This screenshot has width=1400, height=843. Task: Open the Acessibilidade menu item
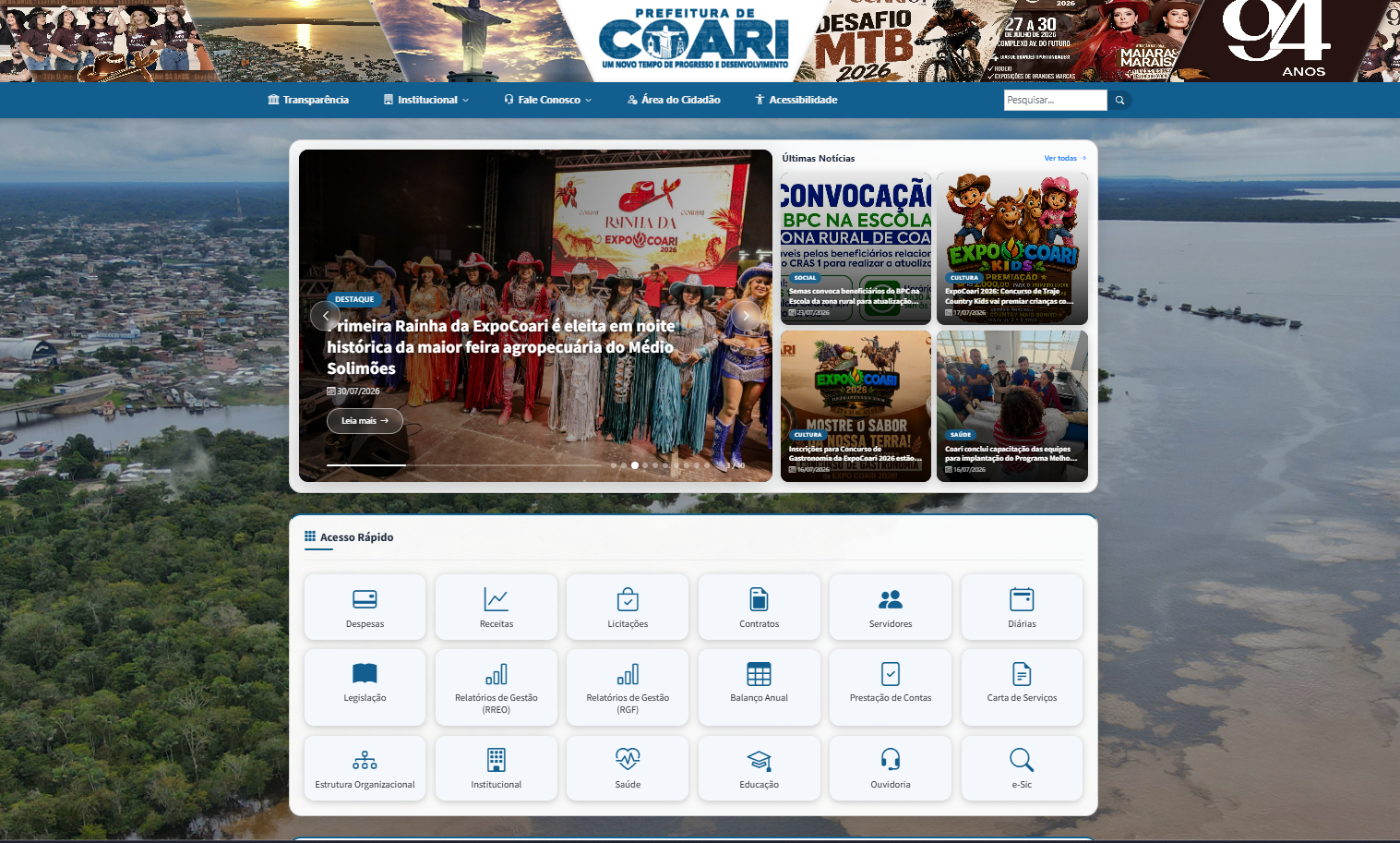pos(796,100)
